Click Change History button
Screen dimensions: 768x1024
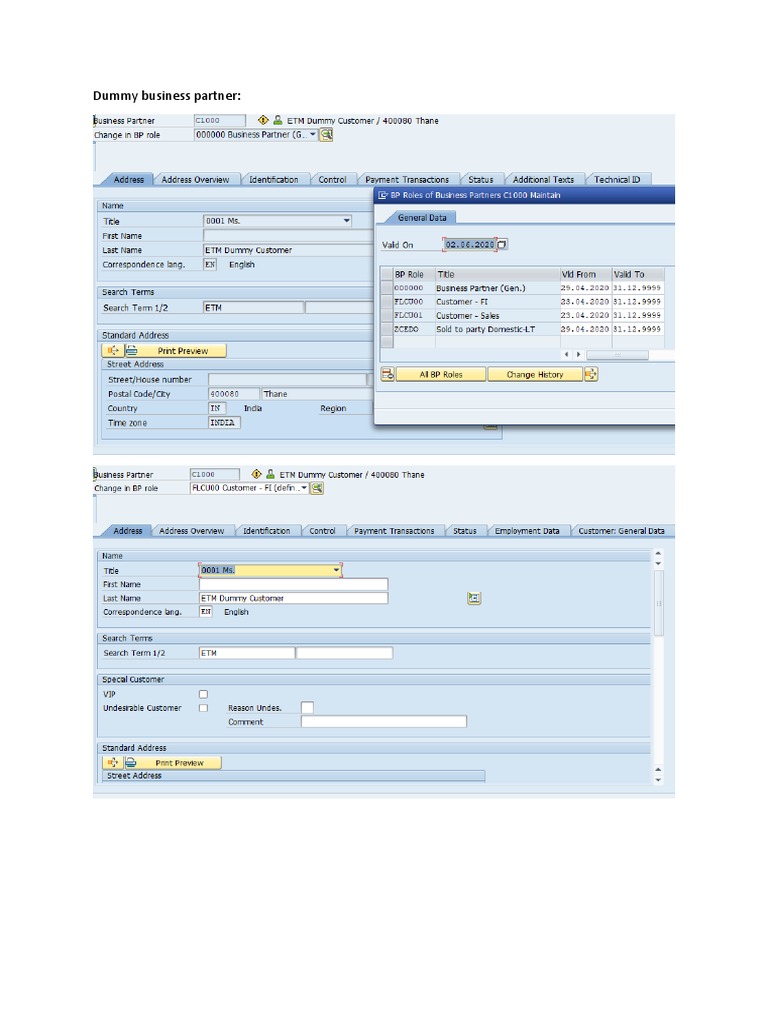tap(535, 374)
